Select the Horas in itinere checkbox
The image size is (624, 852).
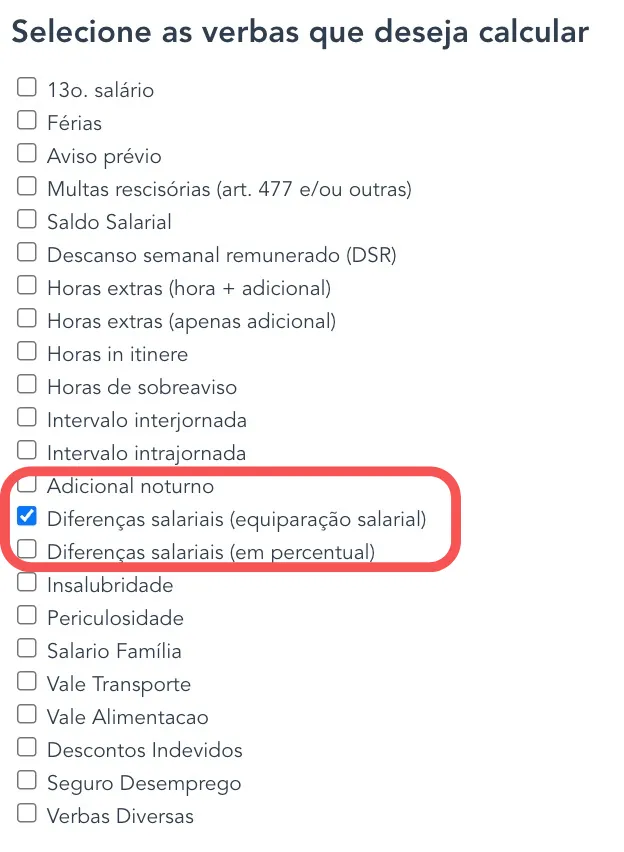coord(27,352)
